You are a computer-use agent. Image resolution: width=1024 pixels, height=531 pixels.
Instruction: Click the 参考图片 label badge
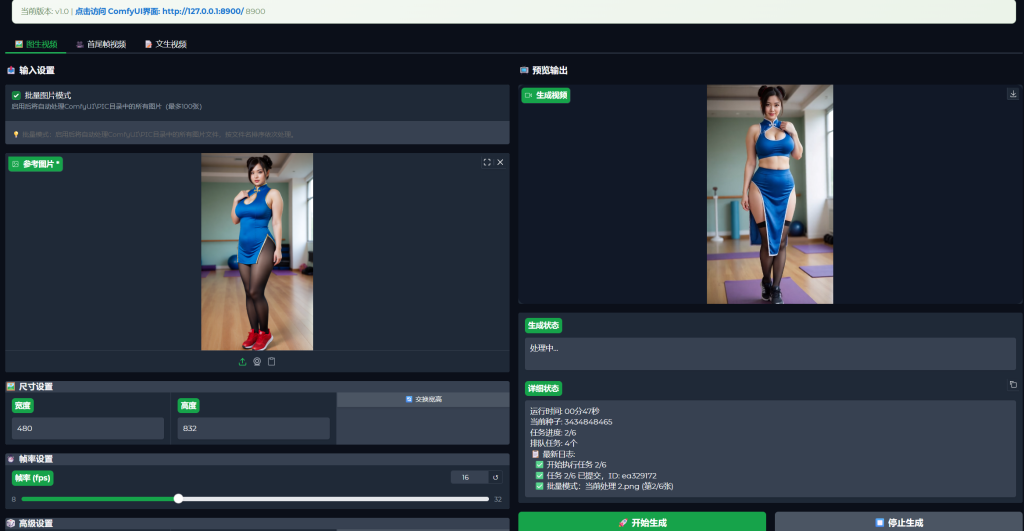[36, 164]
